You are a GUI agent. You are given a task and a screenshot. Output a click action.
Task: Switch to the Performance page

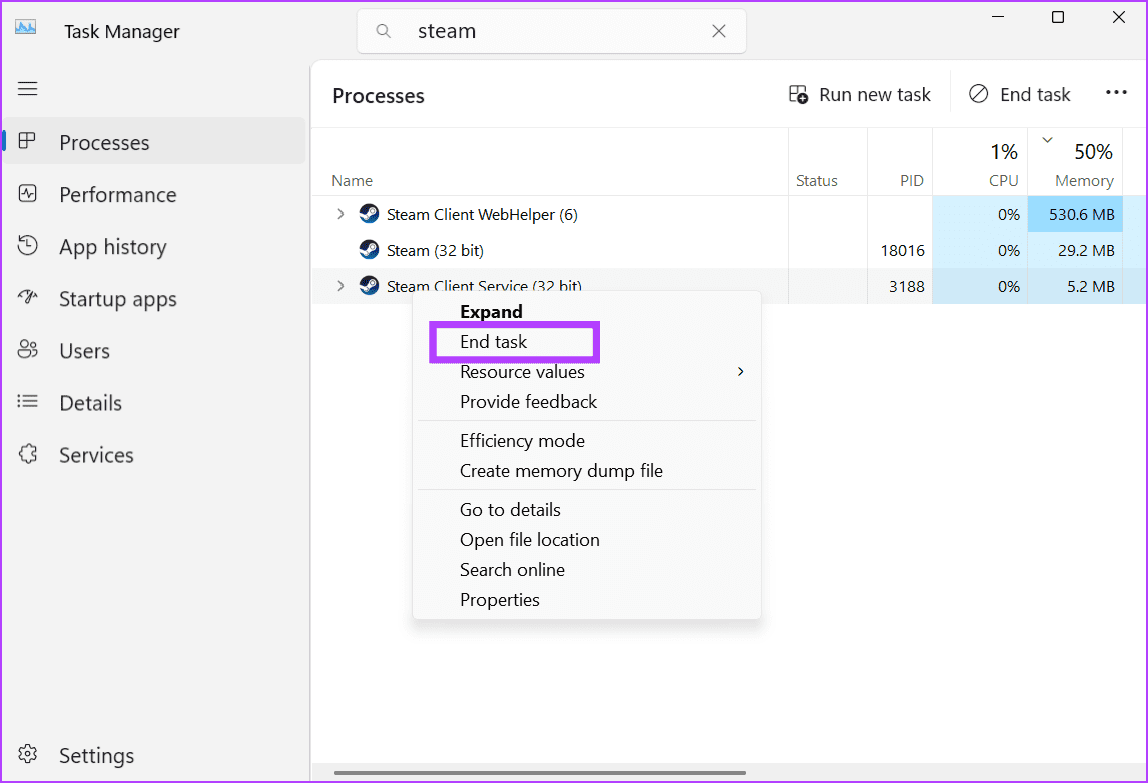pos(118,194)
